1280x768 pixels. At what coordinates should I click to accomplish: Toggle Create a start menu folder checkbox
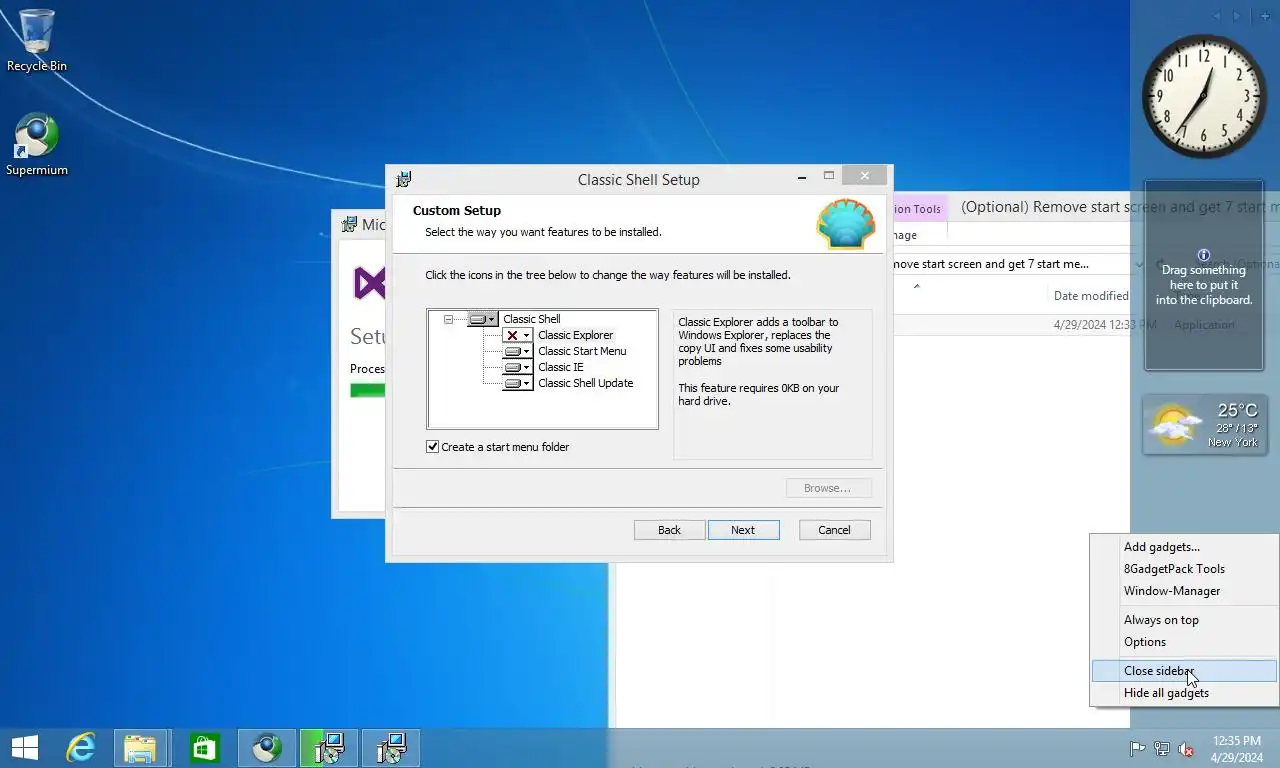[433, 447]
